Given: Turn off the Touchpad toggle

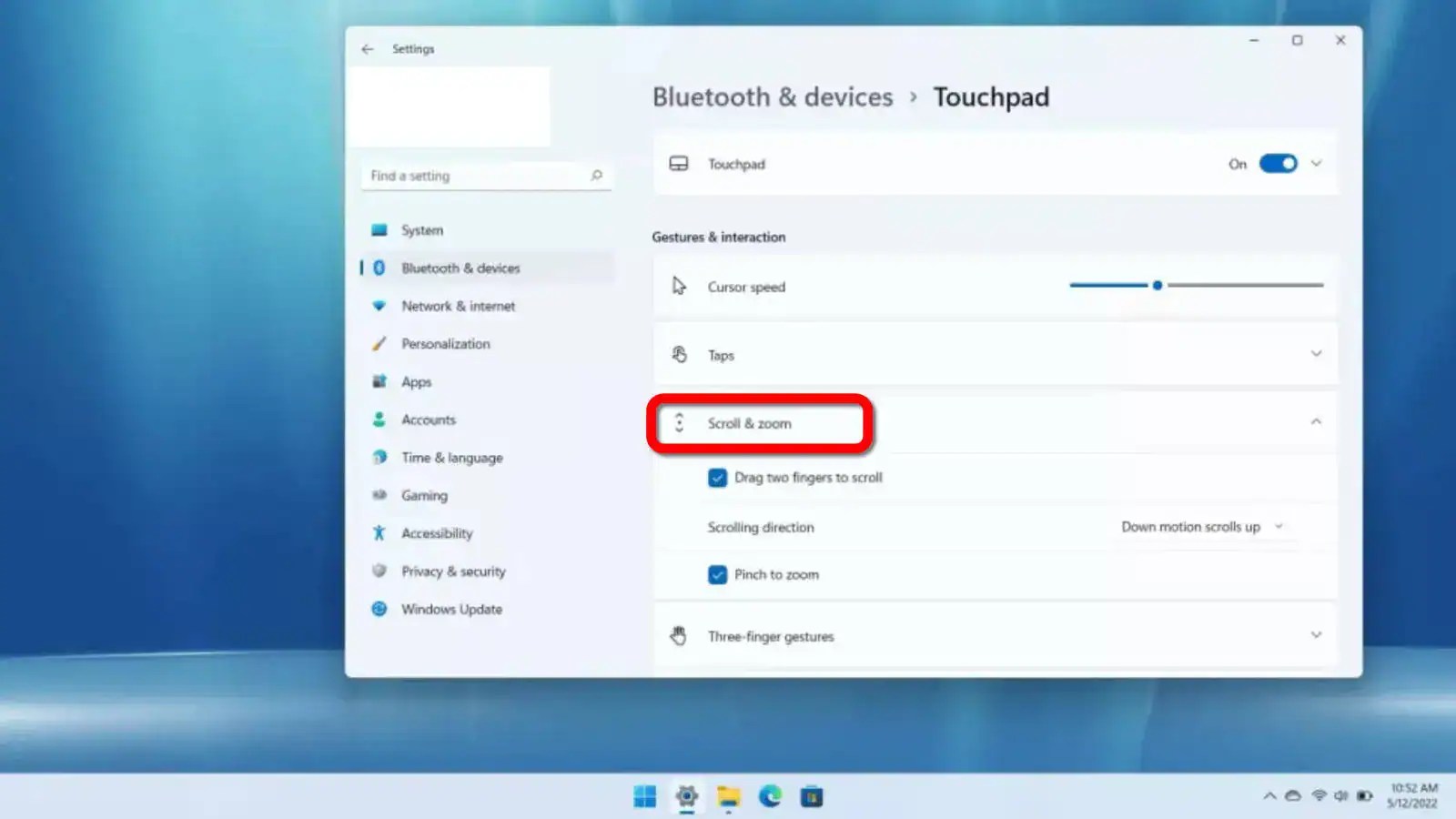Looking at the screenshot, I should point(1278,164).
